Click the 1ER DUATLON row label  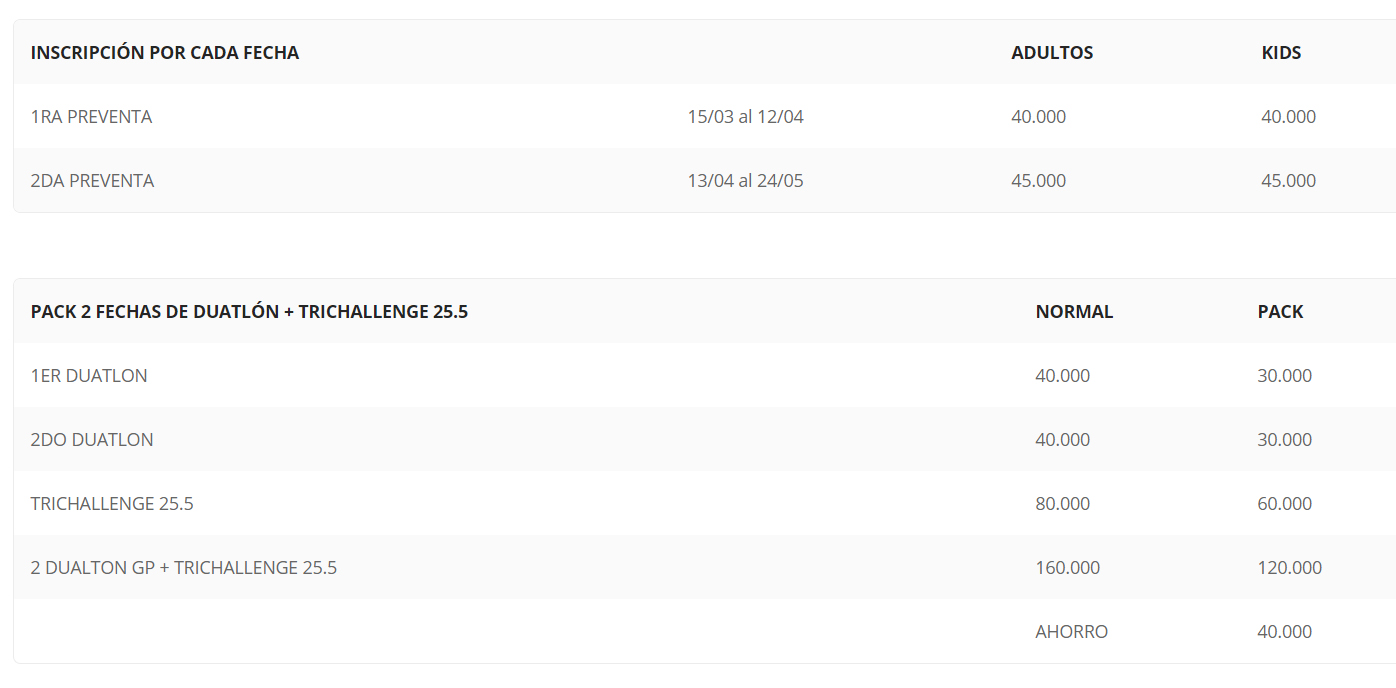[89, 376]
